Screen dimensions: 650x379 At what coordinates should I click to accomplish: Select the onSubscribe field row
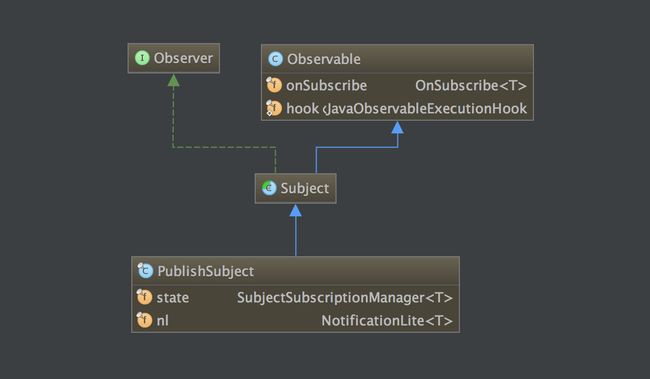tap(397, 85)
